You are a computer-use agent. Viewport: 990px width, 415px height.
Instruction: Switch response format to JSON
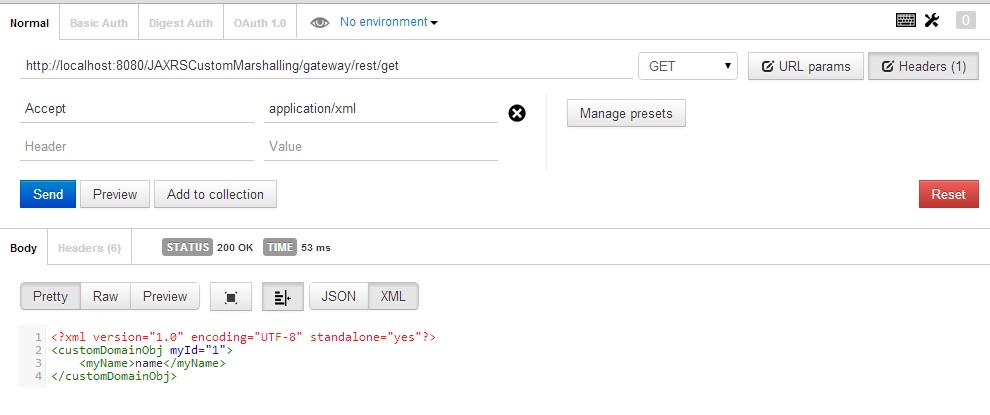pos(339,296)
